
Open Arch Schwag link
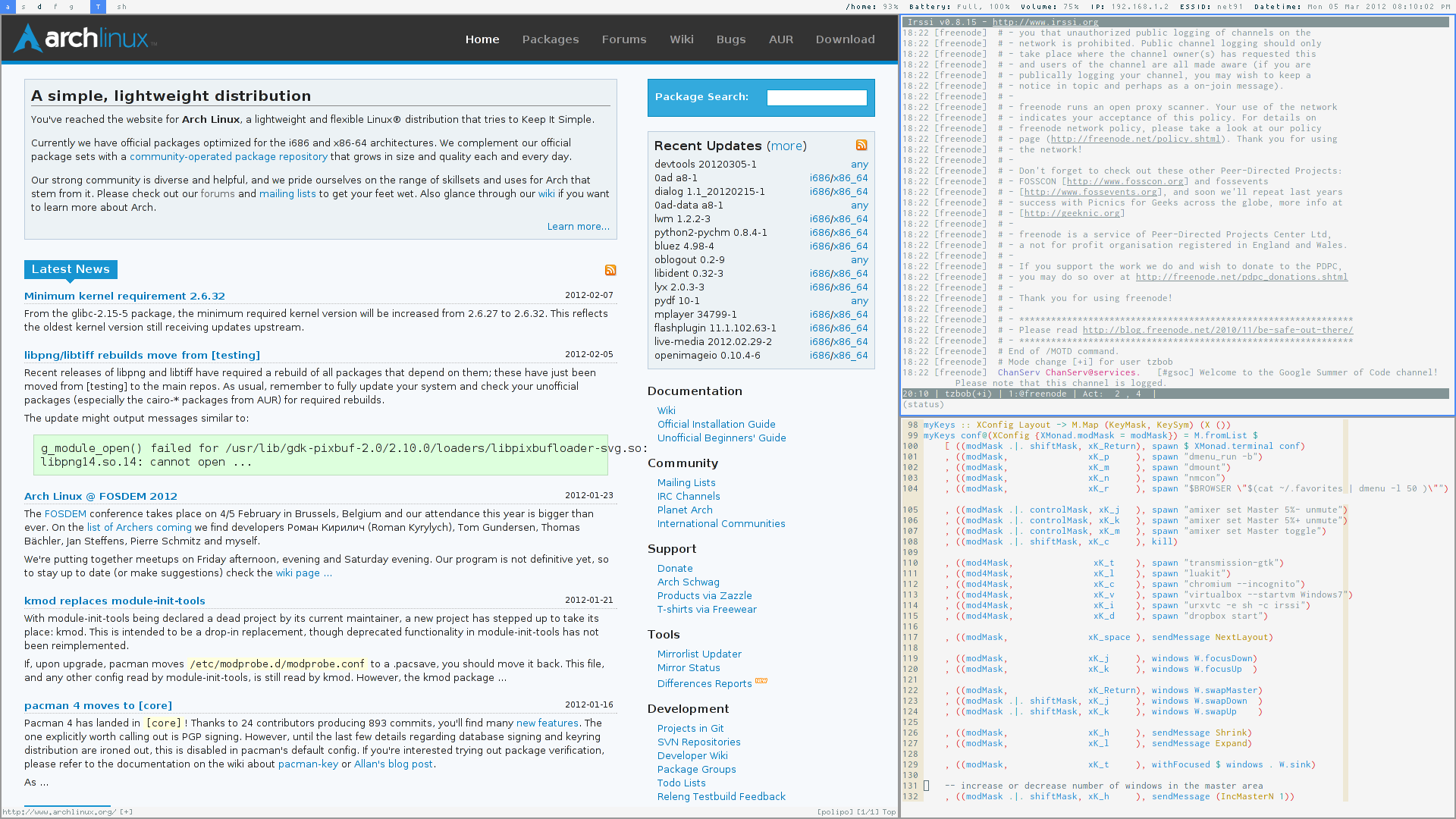[689, 582]
